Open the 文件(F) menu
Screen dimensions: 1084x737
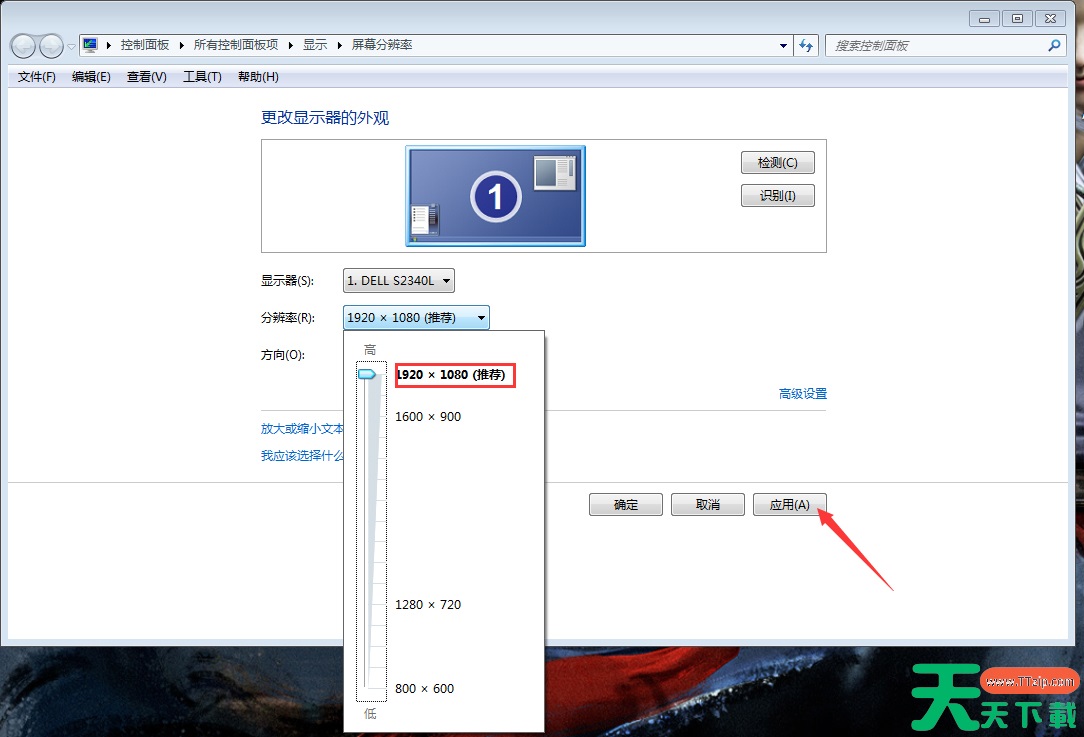(37, 77)
